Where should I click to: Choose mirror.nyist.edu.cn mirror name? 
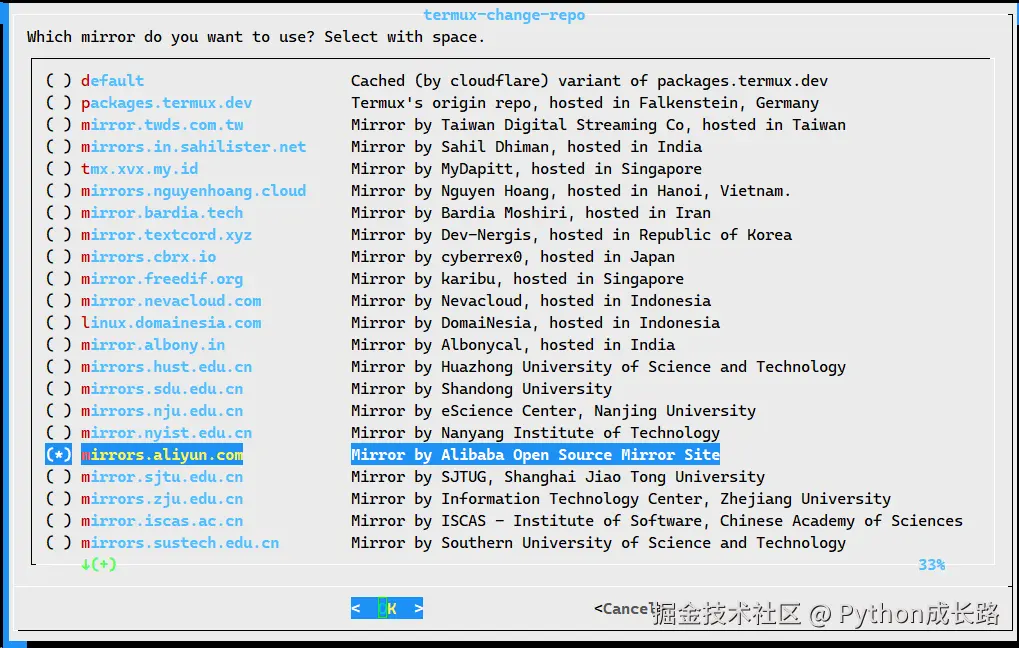(166, 433)
